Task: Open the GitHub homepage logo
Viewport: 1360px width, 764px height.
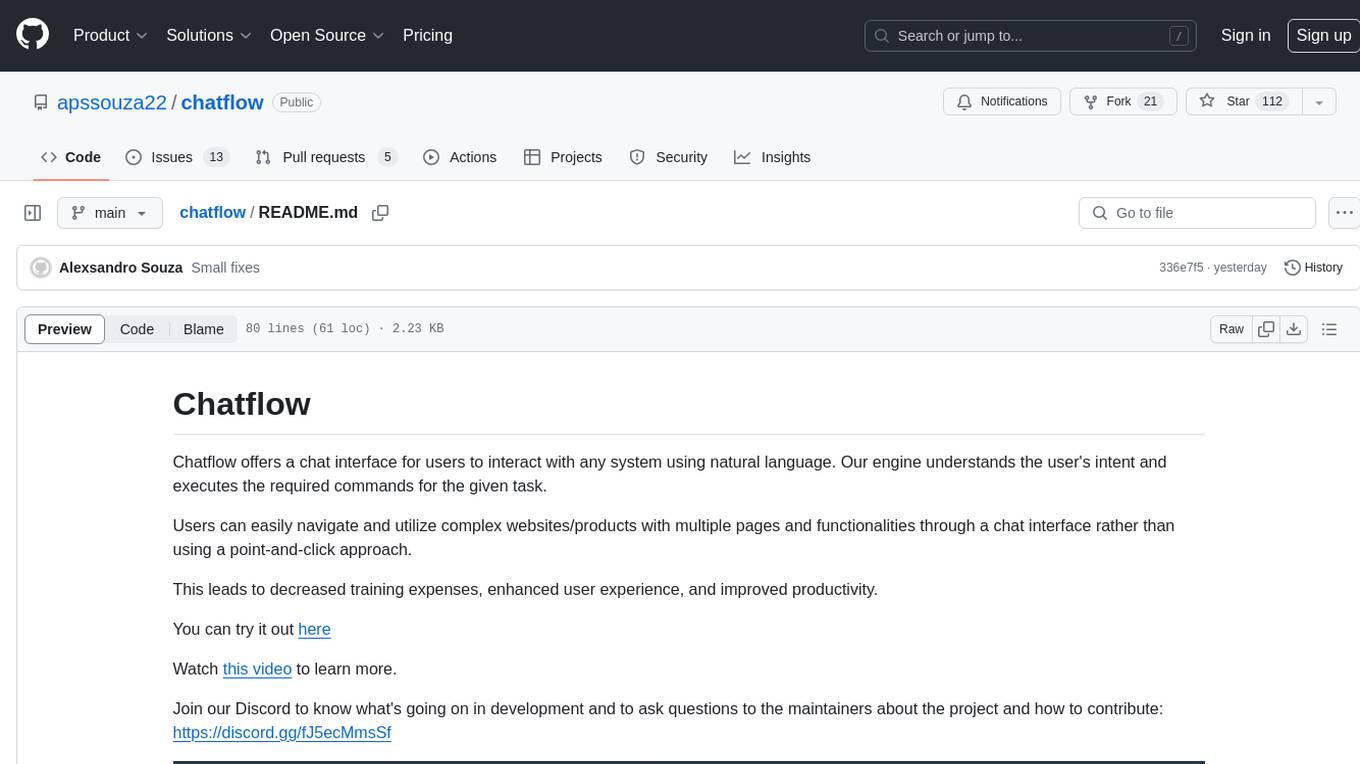Action: click(33, 35)
